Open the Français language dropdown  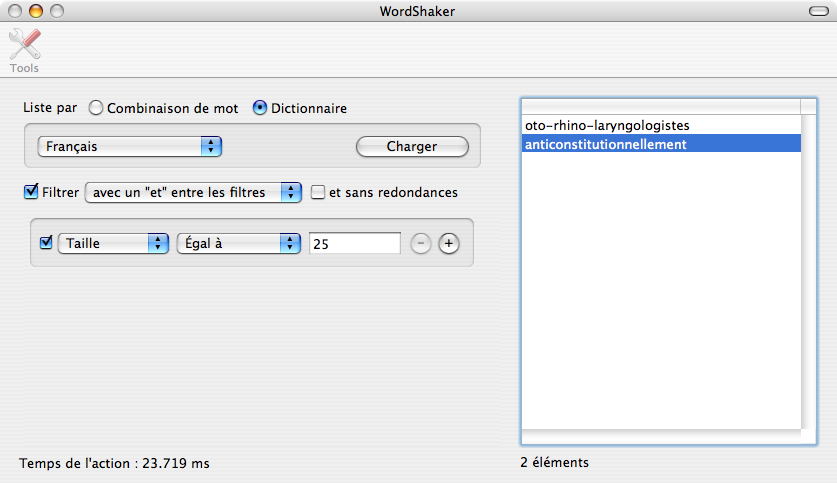[129, 147]
